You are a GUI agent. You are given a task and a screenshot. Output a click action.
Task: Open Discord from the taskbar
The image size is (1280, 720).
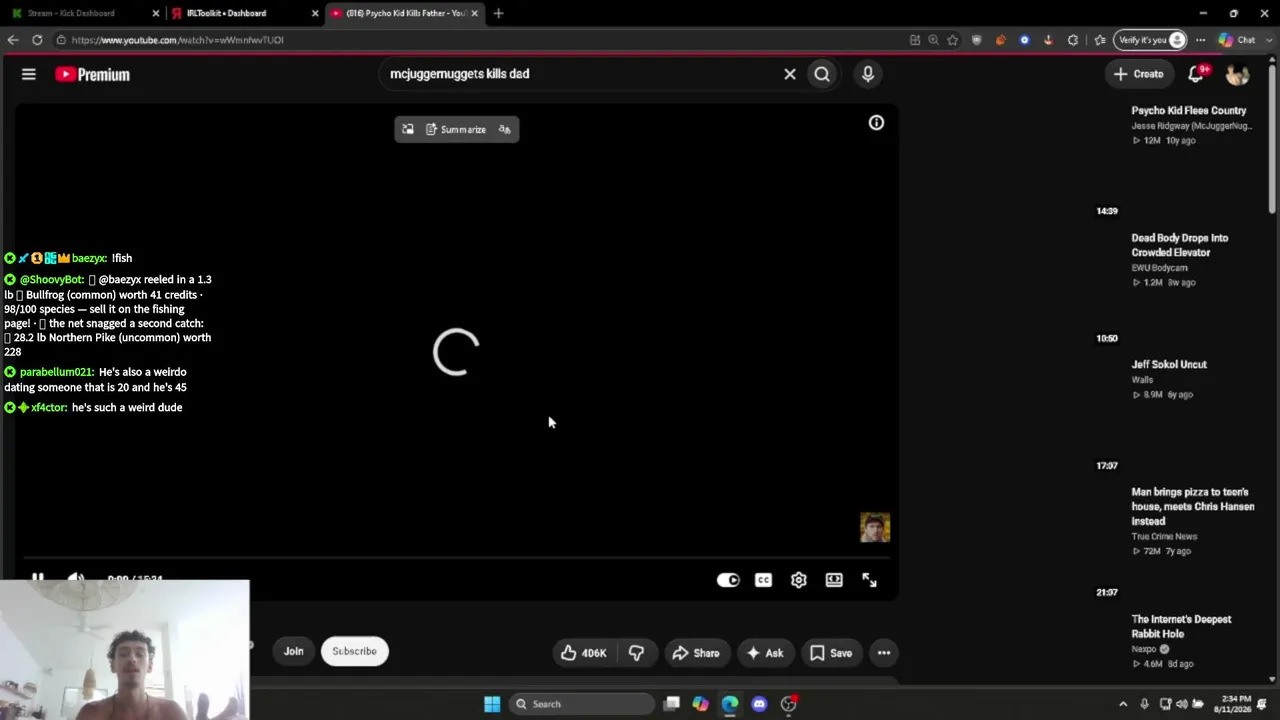(x=759, y=704)
